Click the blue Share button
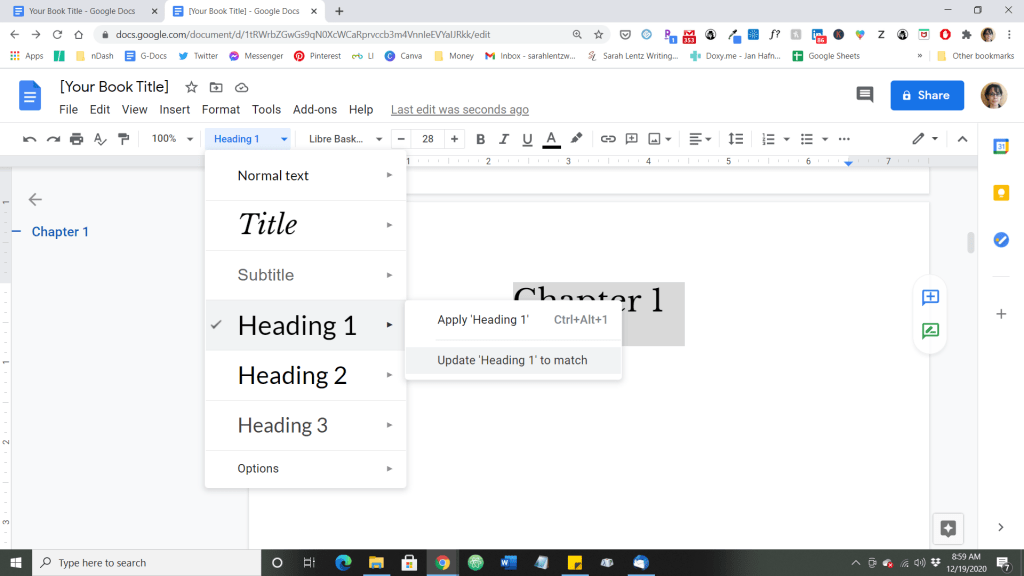Image resolution: width=1024 pixels, height=576 pixels. [x=926, y=95]
